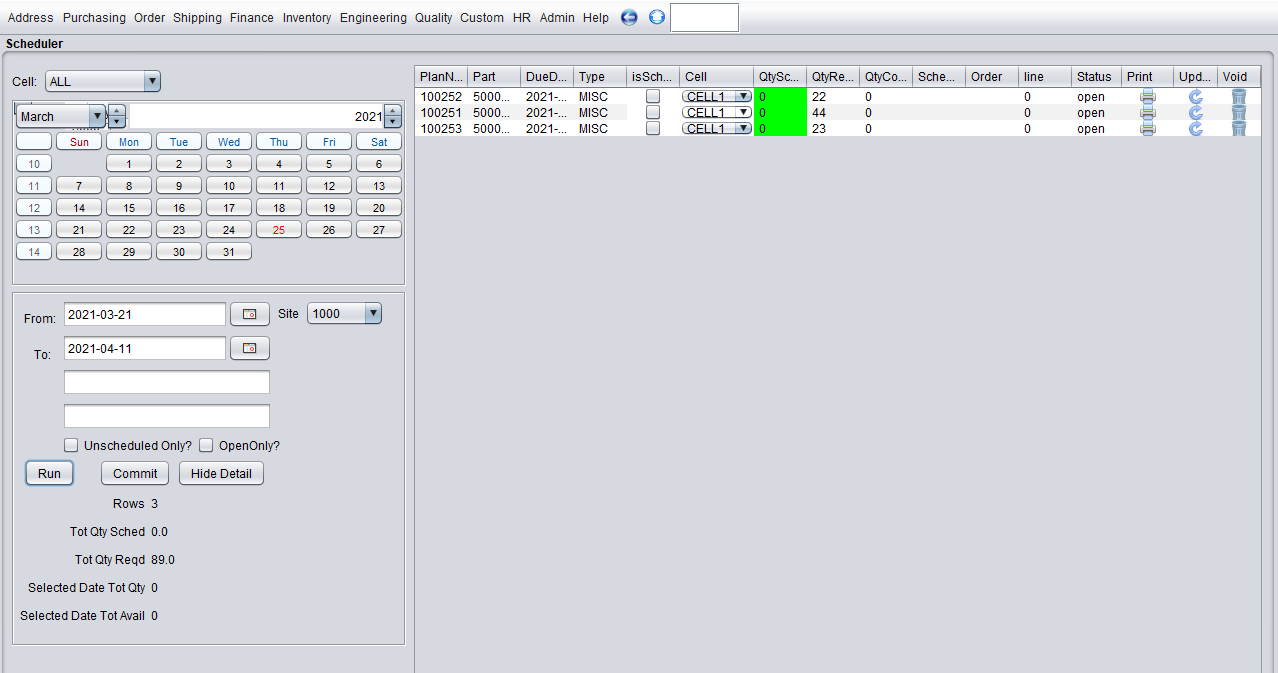Click green QtySched cell for plan 100252

coord(780,97)
